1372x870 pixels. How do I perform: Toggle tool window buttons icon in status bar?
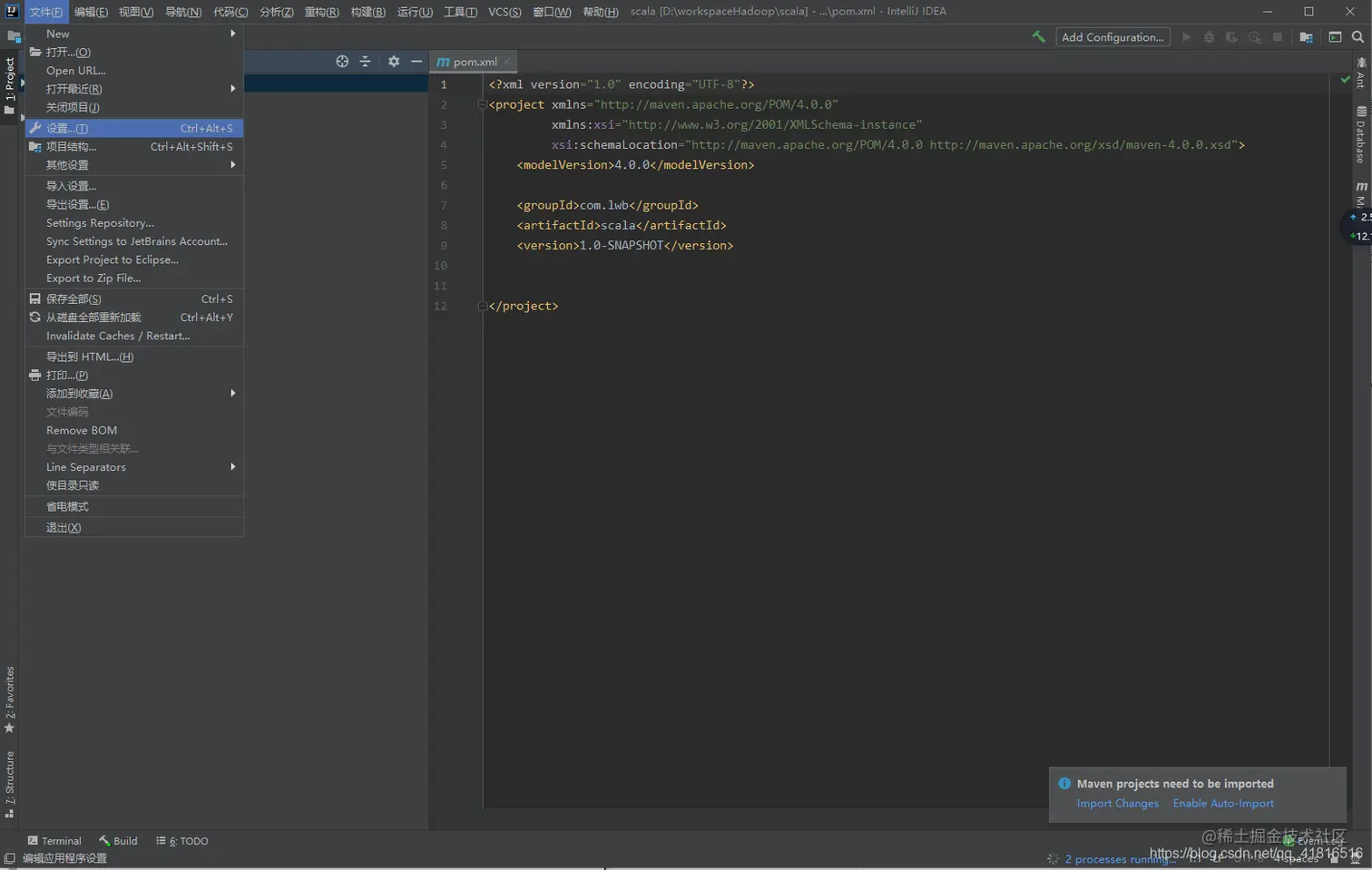[9, 858]
